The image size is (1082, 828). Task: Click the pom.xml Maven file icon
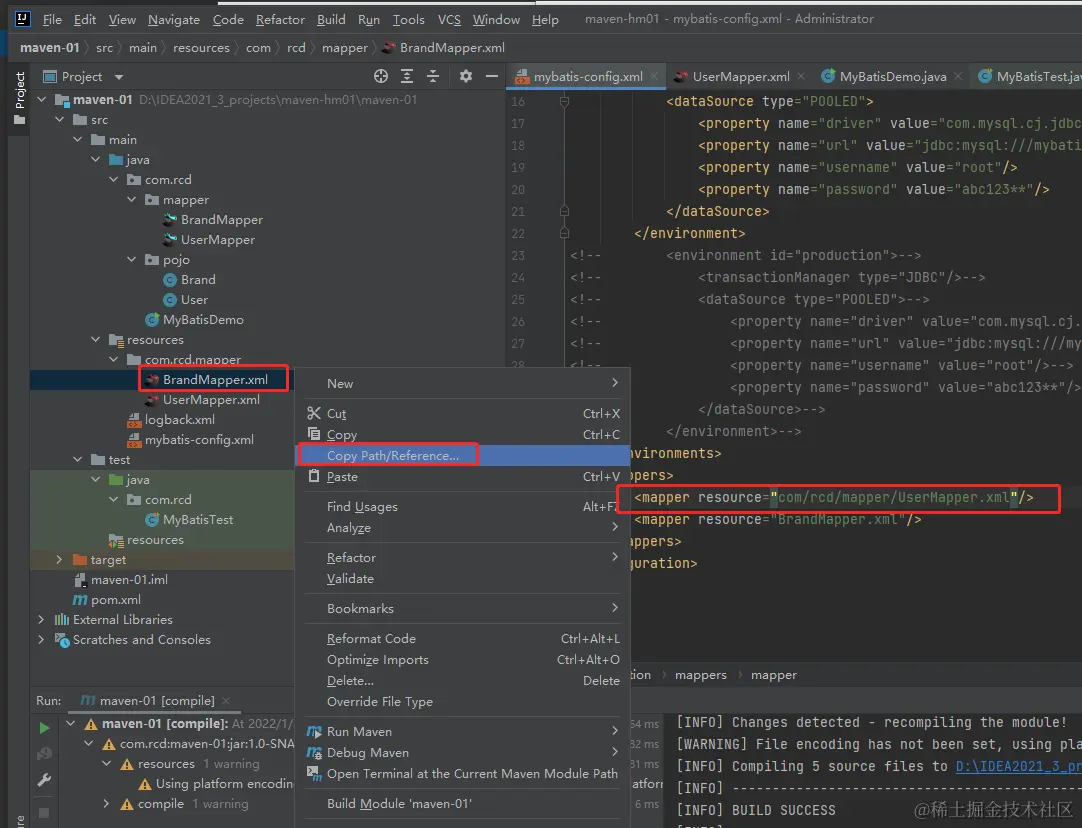[x=80, y=600]
